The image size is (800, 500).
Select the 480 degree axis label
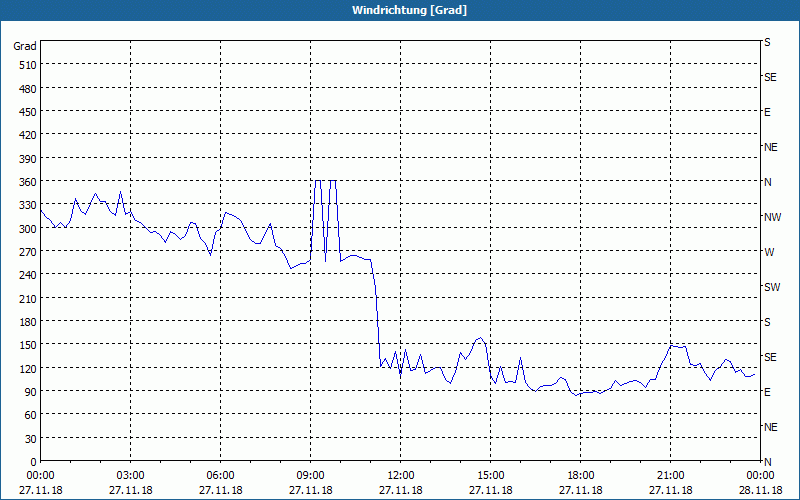(29, 89)
